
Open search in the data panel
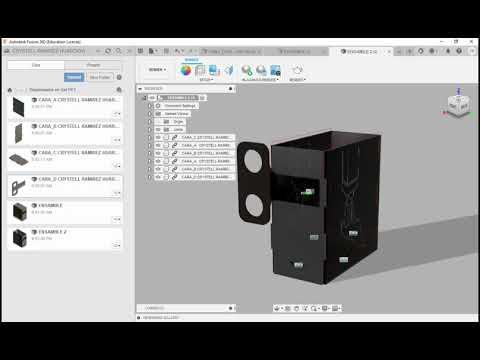pyautogui.click(x=118, y=51)
